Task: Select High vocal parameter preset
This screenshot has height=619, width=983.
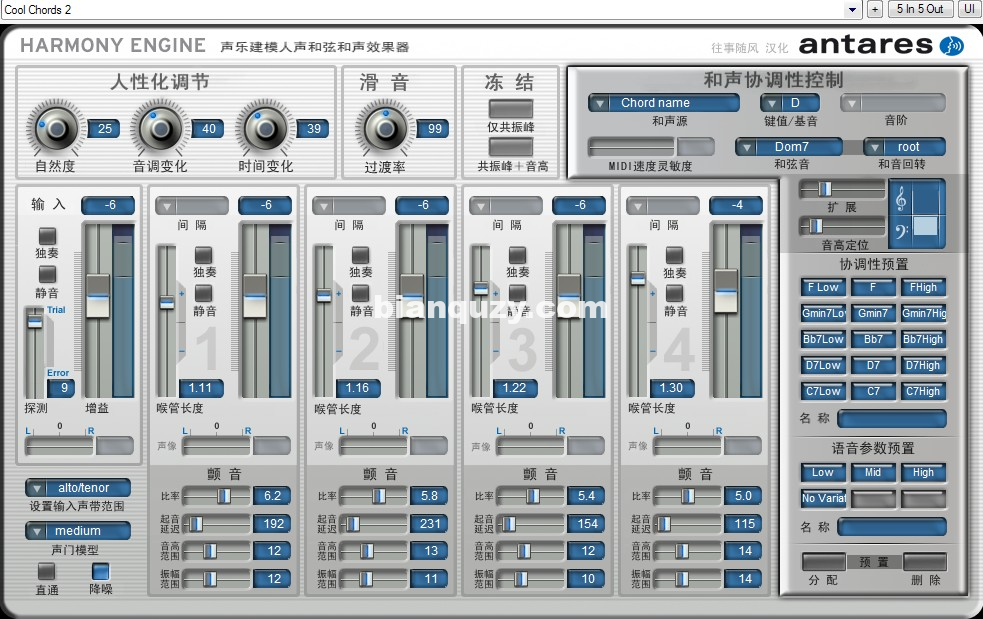Action: tap(923, 472)
